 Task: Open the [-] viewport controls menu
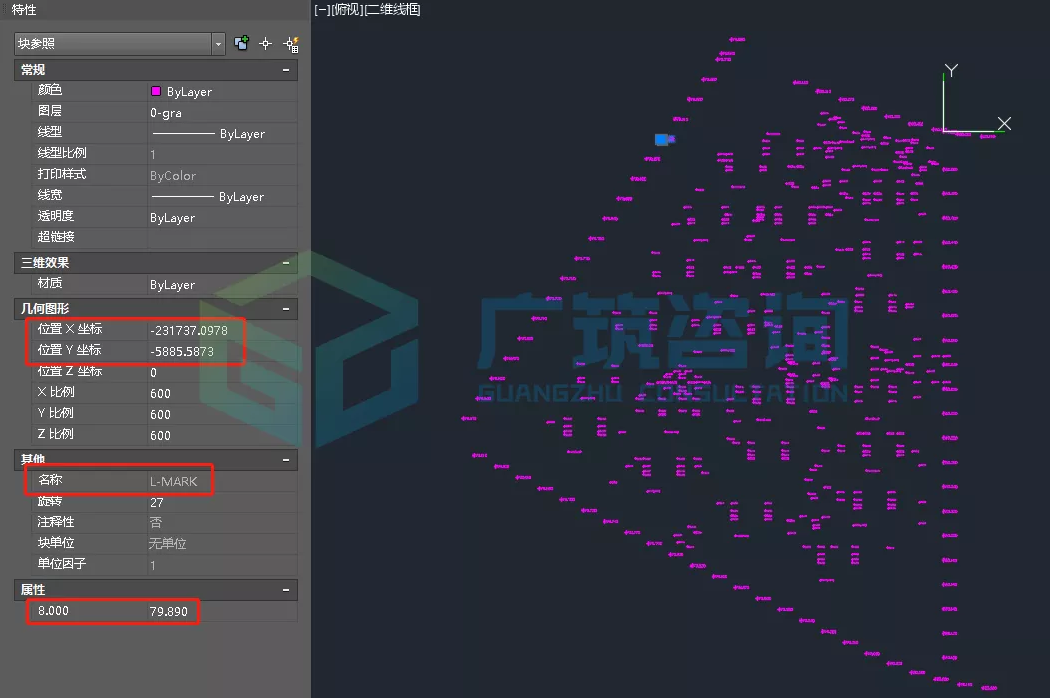pyautogui.click(x=322, y=10)
